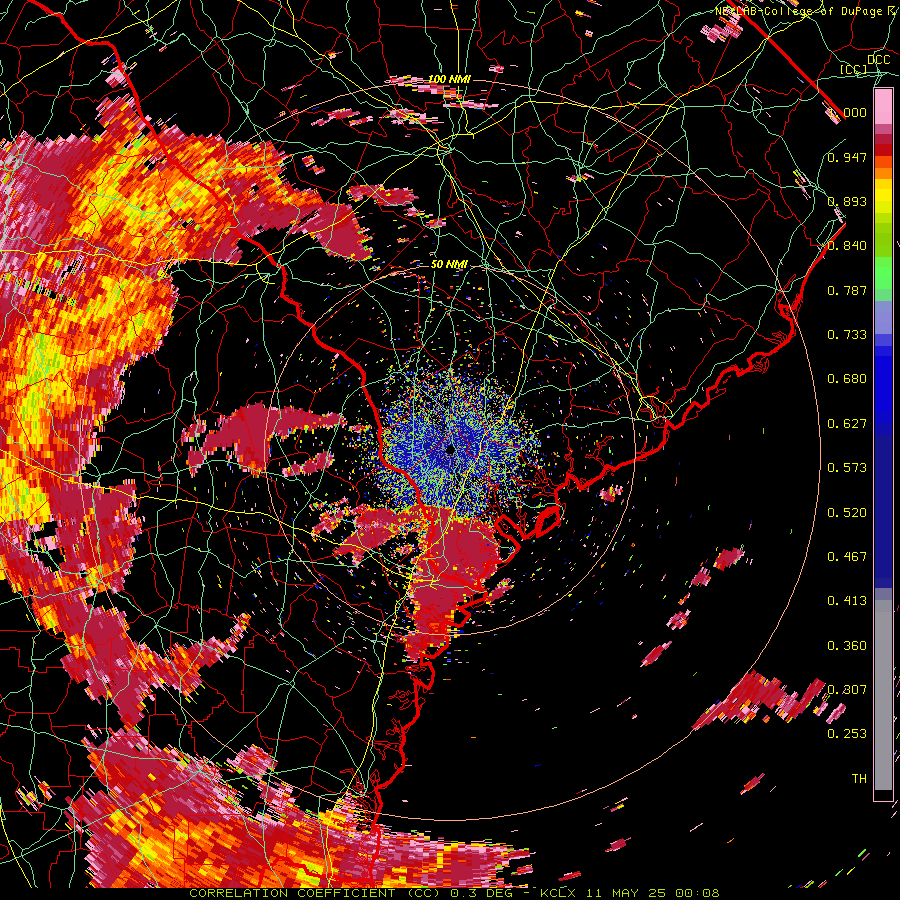This screenshot has height=900, width=900.
Task: Click the 0.787 scale value
Action: pyautogui.click(x=847, y=290)
